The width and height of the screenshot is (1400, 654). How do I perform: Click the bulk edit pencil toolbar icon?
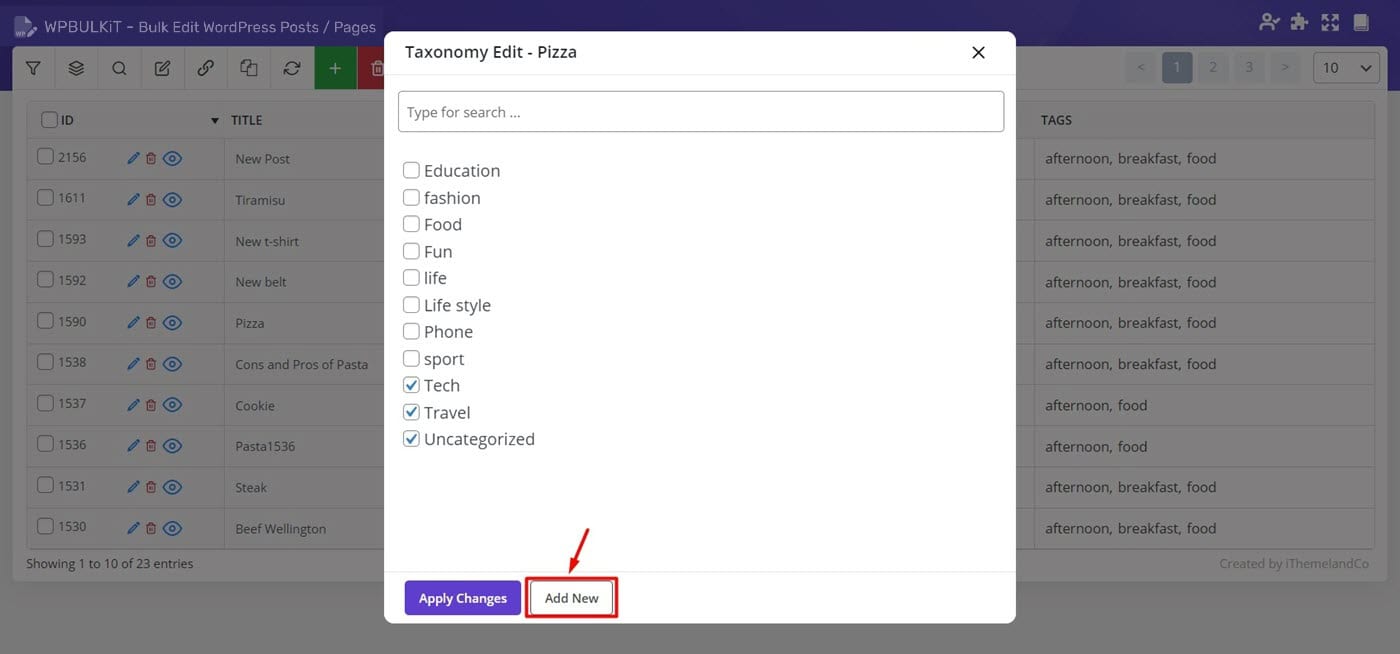point(162,67)
